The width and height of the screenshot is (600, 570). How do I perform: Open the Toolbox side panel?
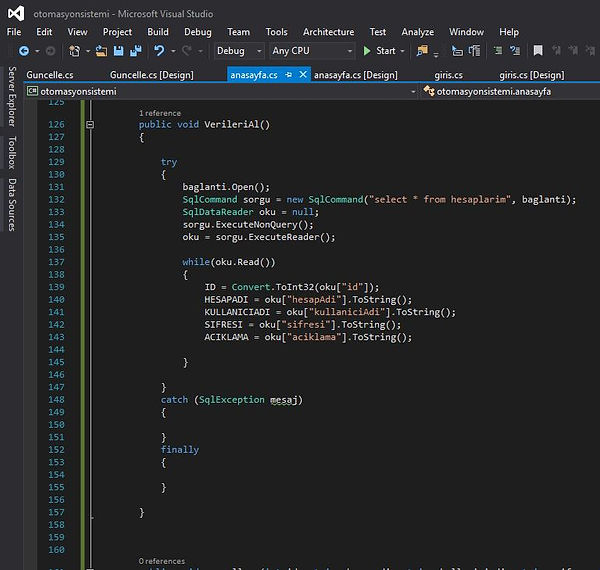click(x=12, y=152)
